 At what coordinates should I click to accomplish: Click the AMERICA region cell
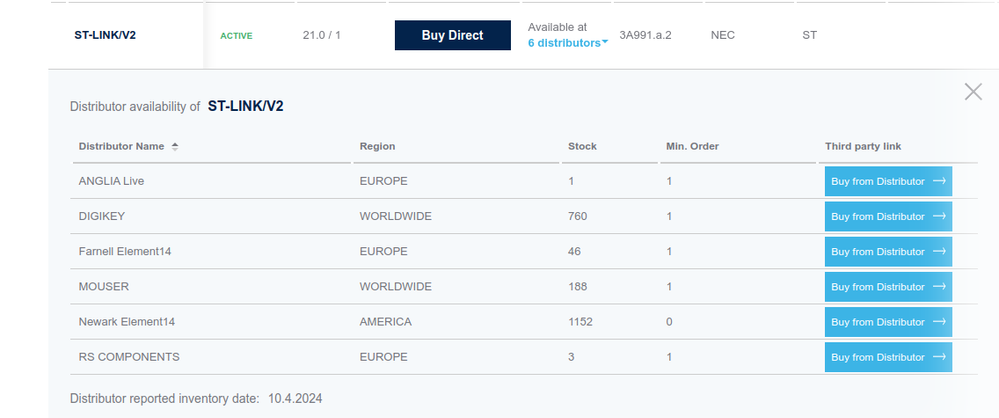click(385, 322)
